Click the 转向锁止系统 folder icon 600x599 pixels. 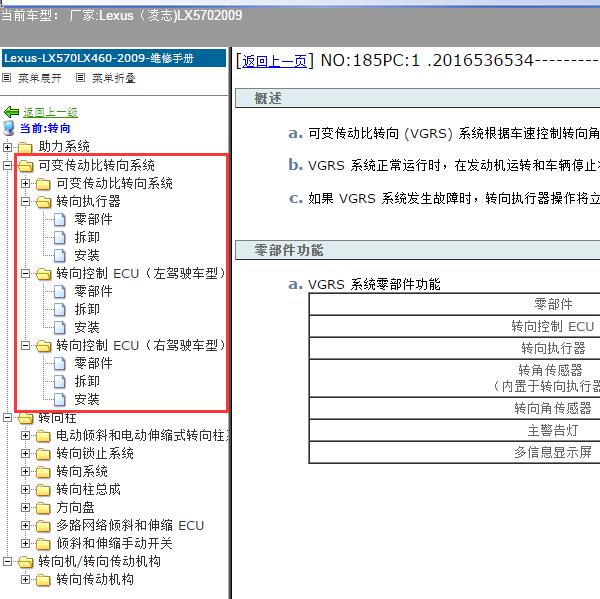pos(43,454)
